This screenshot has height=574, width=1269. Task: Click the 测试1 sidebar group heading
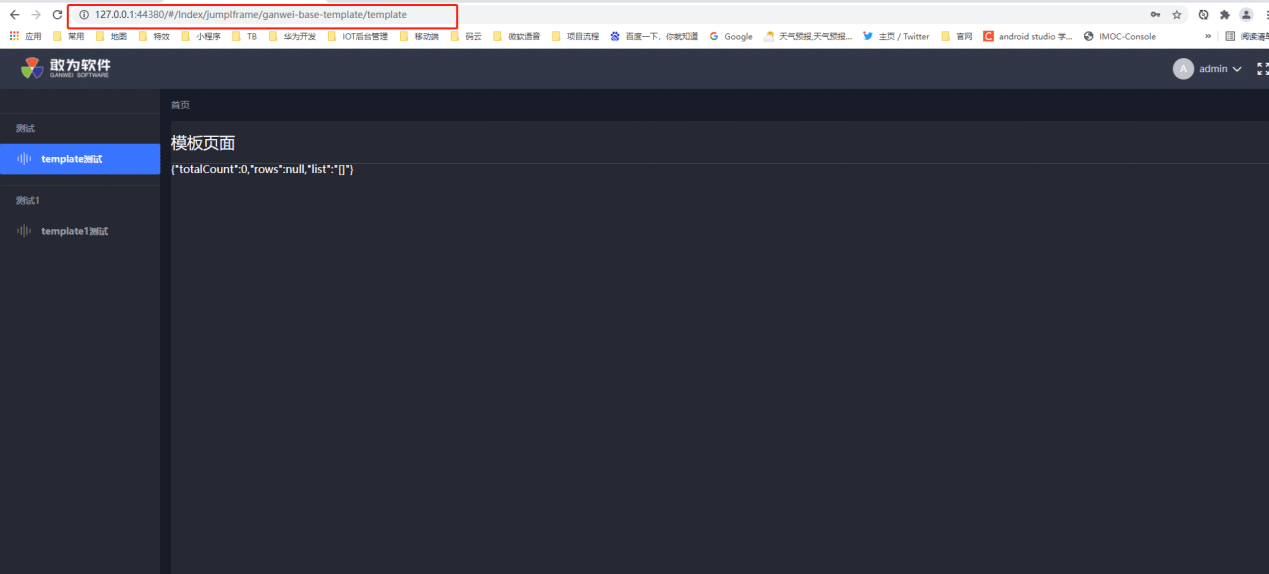tap(28, 200)
